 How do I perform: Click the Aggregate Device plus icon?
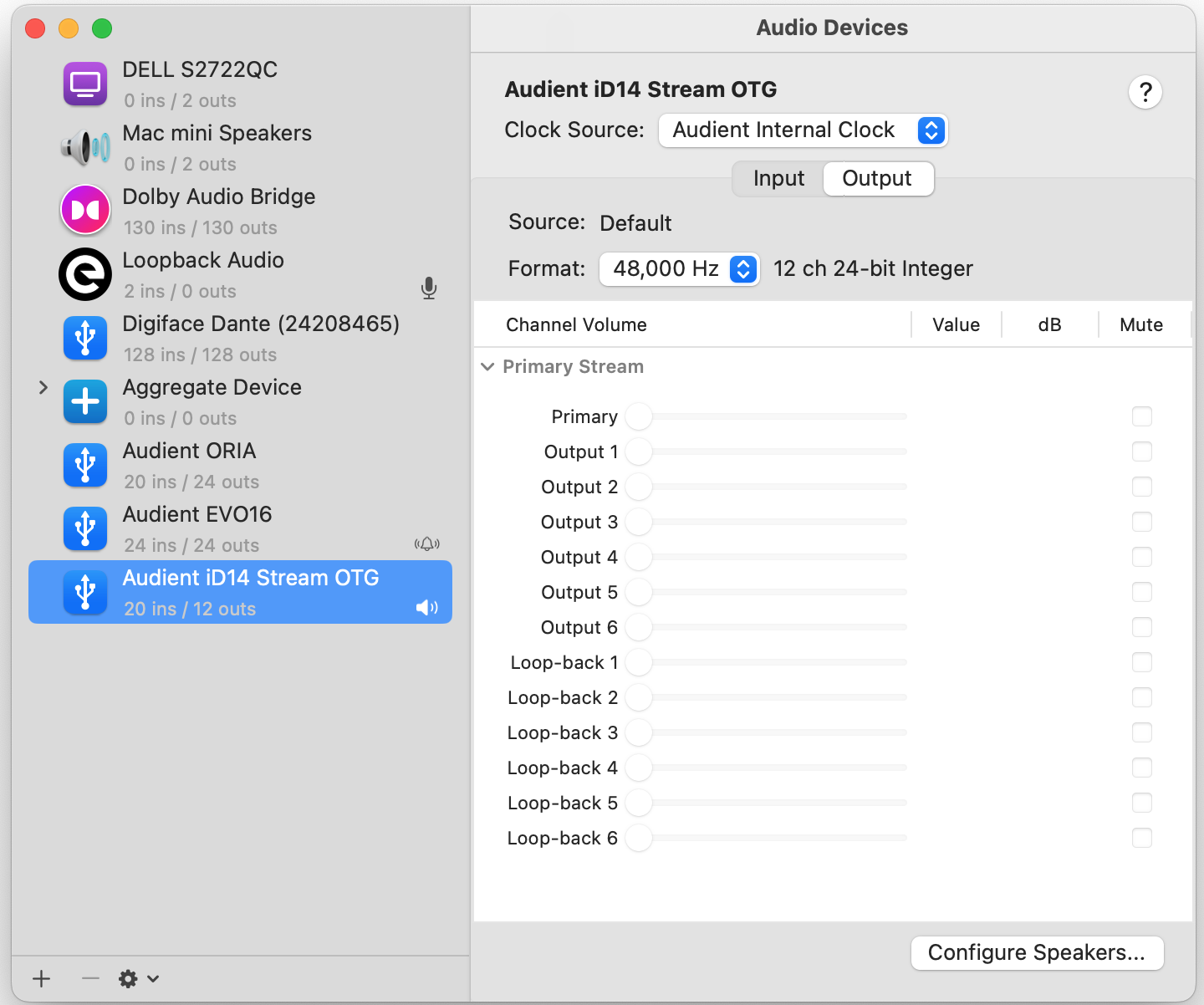pyautogui.click(x=85, y=402)
